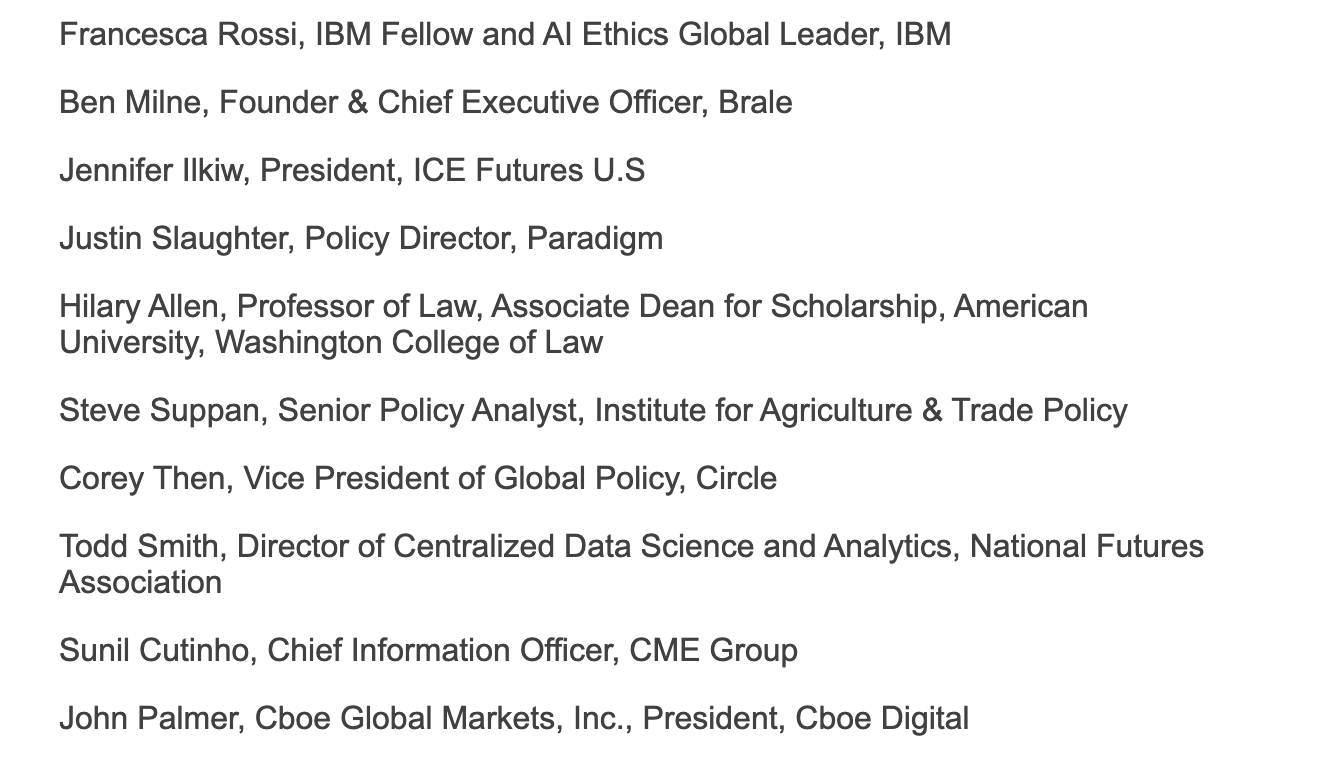Image resolution: width=1340 pixels, height=772 pixels.
Task: Click the text "Washington College of Law"
Action: [x=409, y=343]
